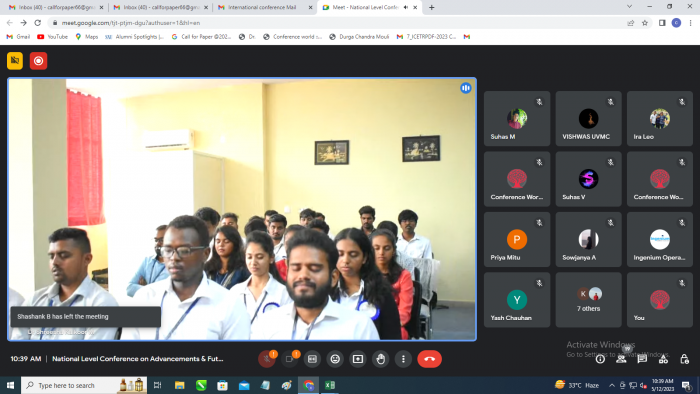This screenshot has width=700, height=394.
Task: Launch Excel from the Windows taskbar
Action: [330, 385]
